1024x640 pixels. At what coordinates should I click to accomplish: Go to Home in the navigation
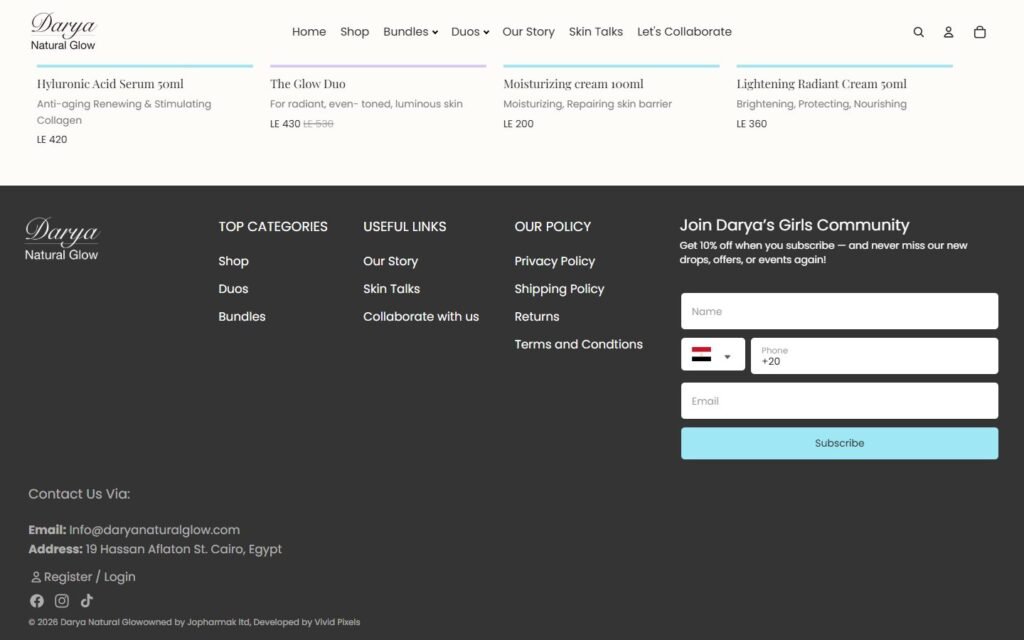coord(309,31)
